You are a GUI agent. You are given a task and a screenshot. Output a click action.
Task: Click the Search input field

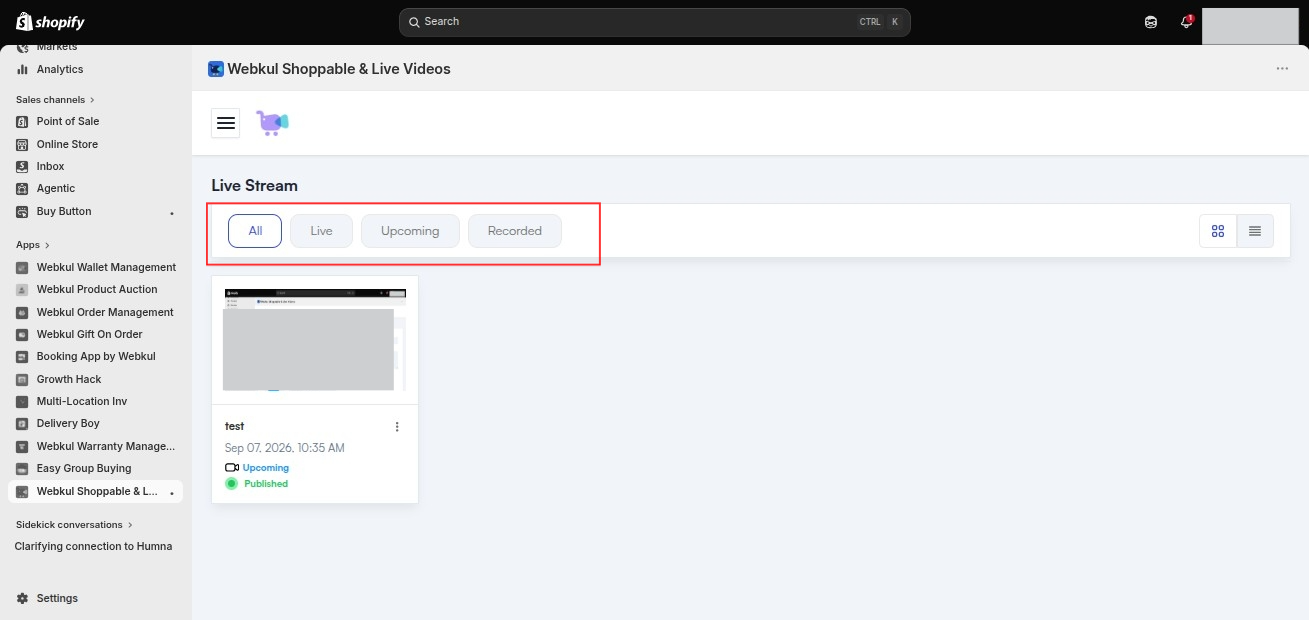click(x=654, y=22)
